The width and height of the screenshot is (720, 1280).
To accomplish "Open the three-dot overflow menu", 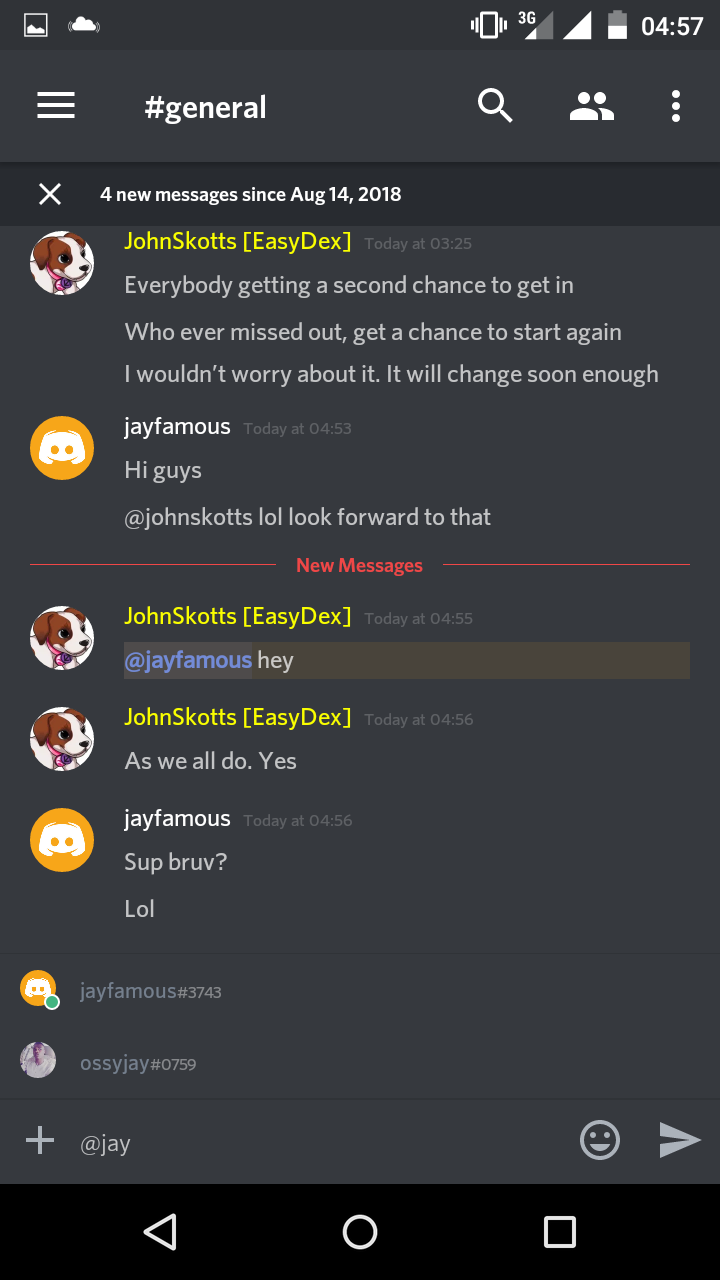I will (x=676, y=106).
